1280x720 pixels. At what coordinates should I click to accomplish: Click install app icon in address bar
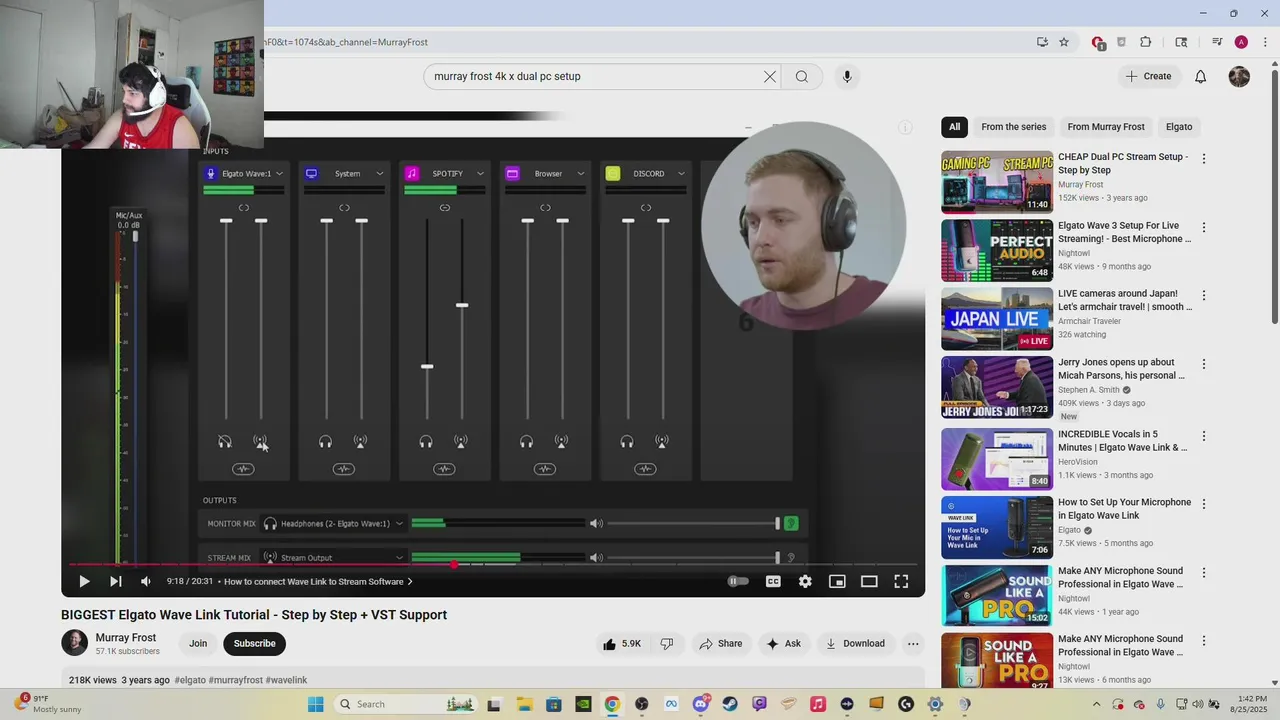(x=1042, y=42)
